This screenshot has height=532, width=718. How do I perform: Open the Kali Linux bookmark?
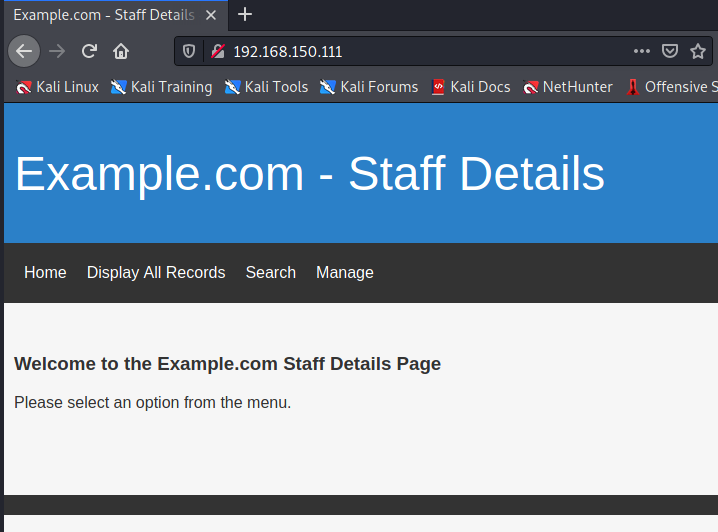(x=58, y=87)
